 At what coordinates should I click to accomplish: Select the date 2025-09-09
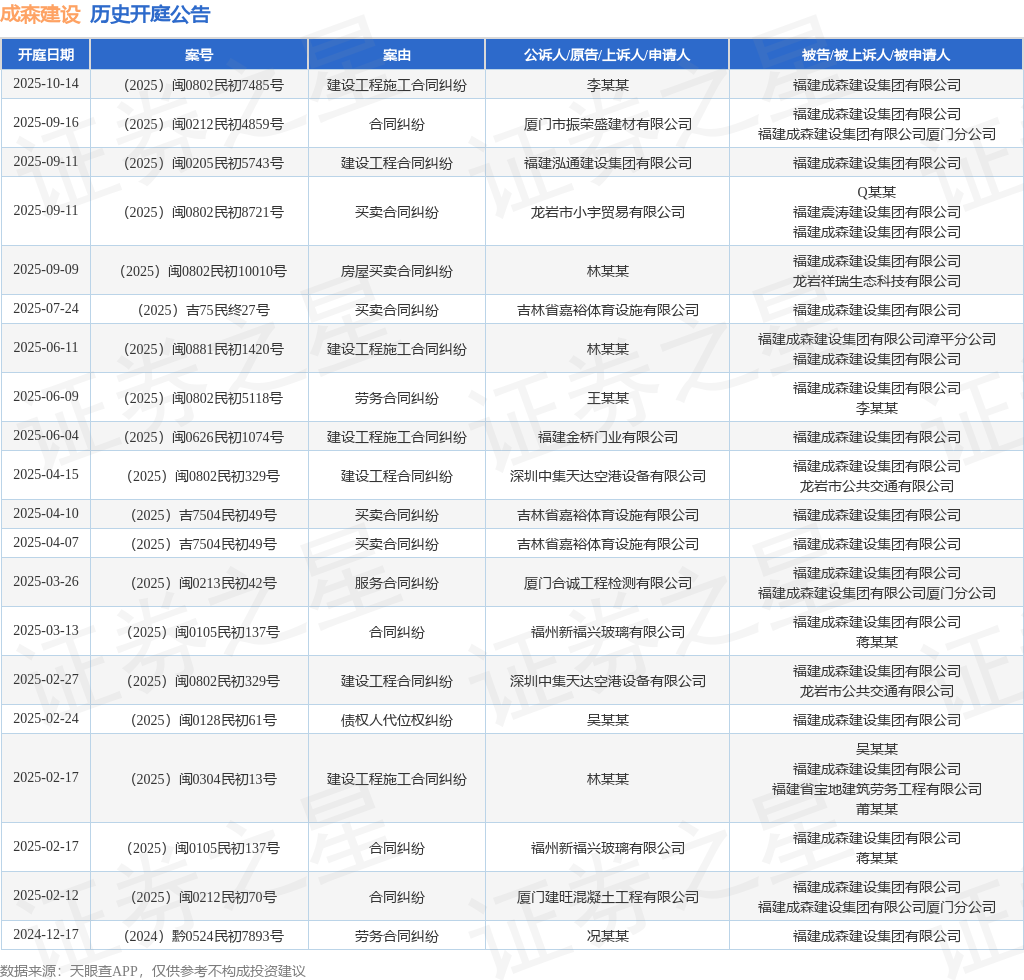click(46, 270)
